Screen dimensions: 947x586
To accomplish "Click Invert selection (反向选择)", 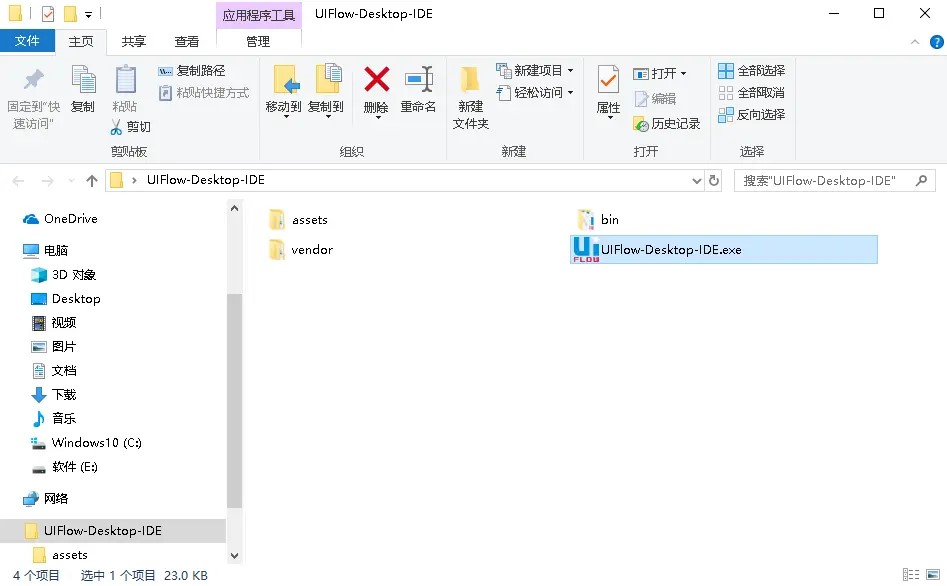I will tap(751, 114).
